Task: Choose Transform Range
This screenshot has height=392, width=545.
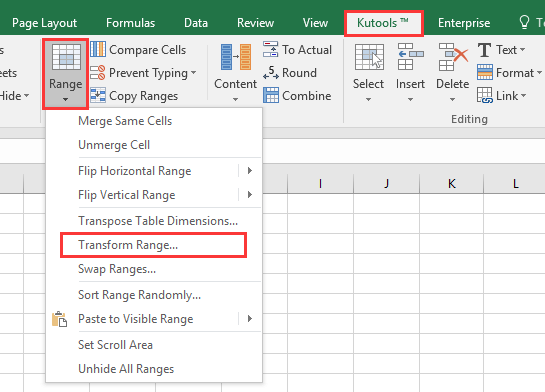Action: (154, 245)
